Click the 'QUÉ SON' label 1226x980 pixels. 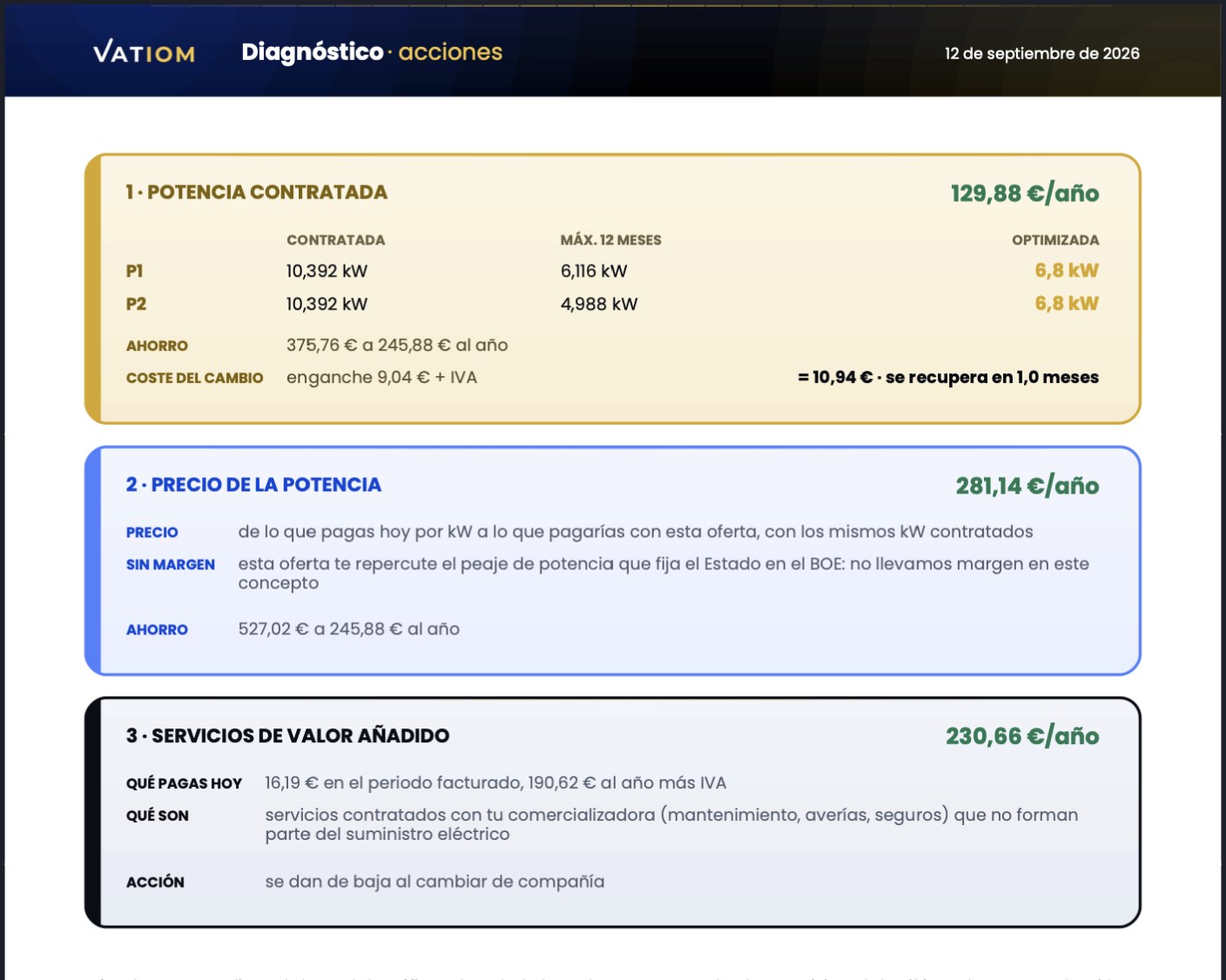pos(157,816)
